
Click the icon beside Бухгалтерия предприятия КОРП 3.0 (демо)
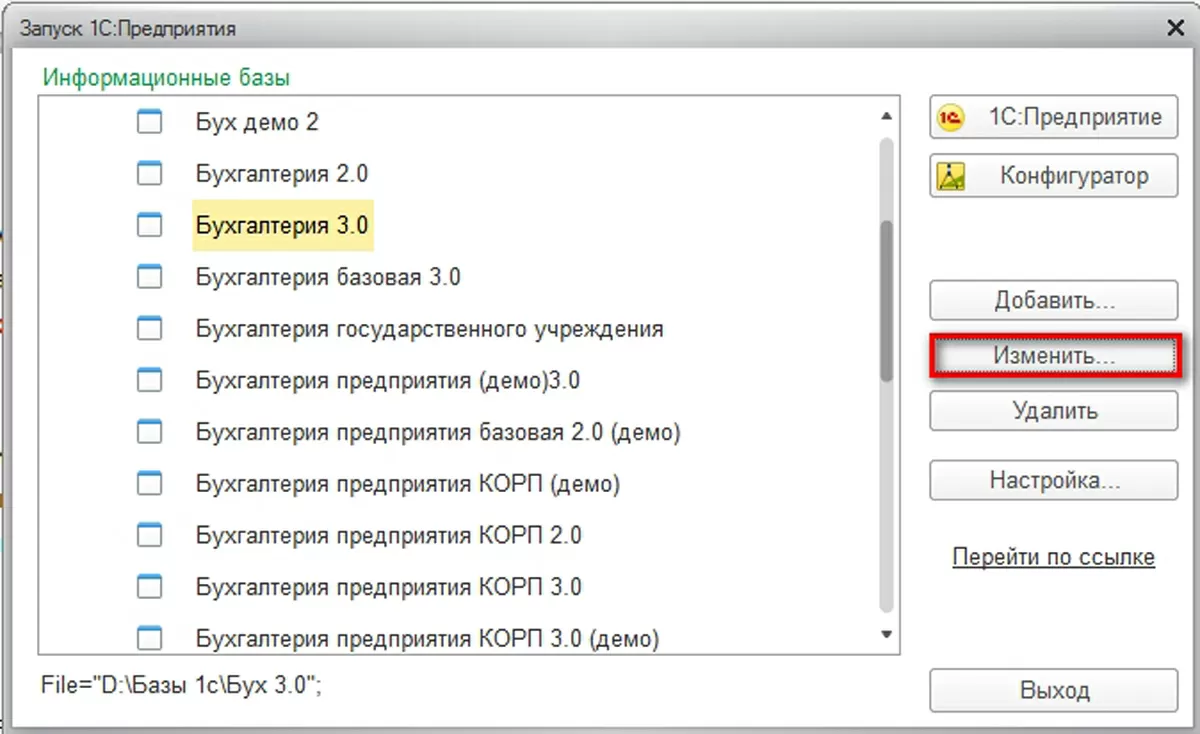coord(149,637)
